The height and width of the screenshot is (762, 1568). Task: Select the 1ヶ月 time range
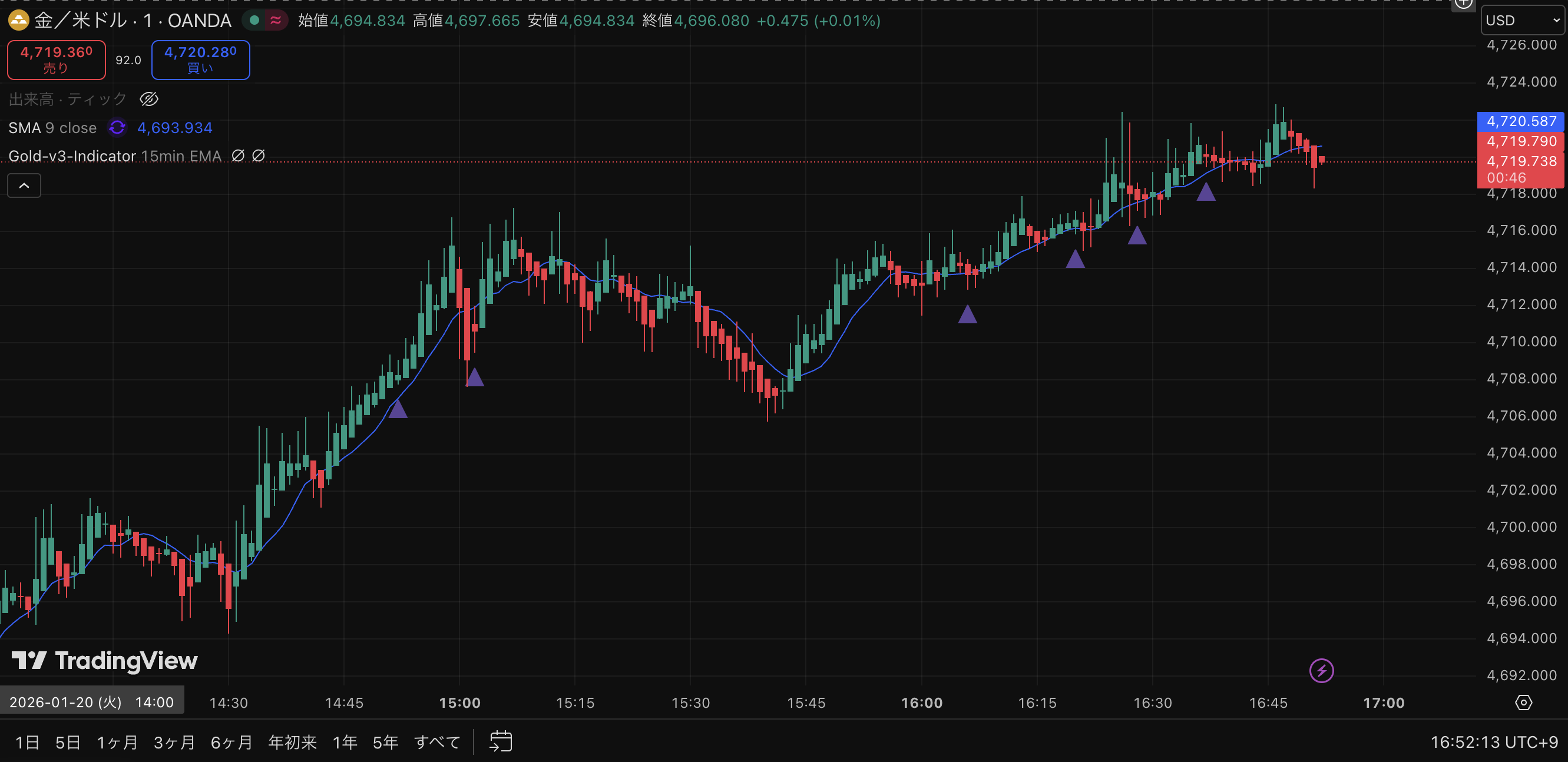[117, 742]
